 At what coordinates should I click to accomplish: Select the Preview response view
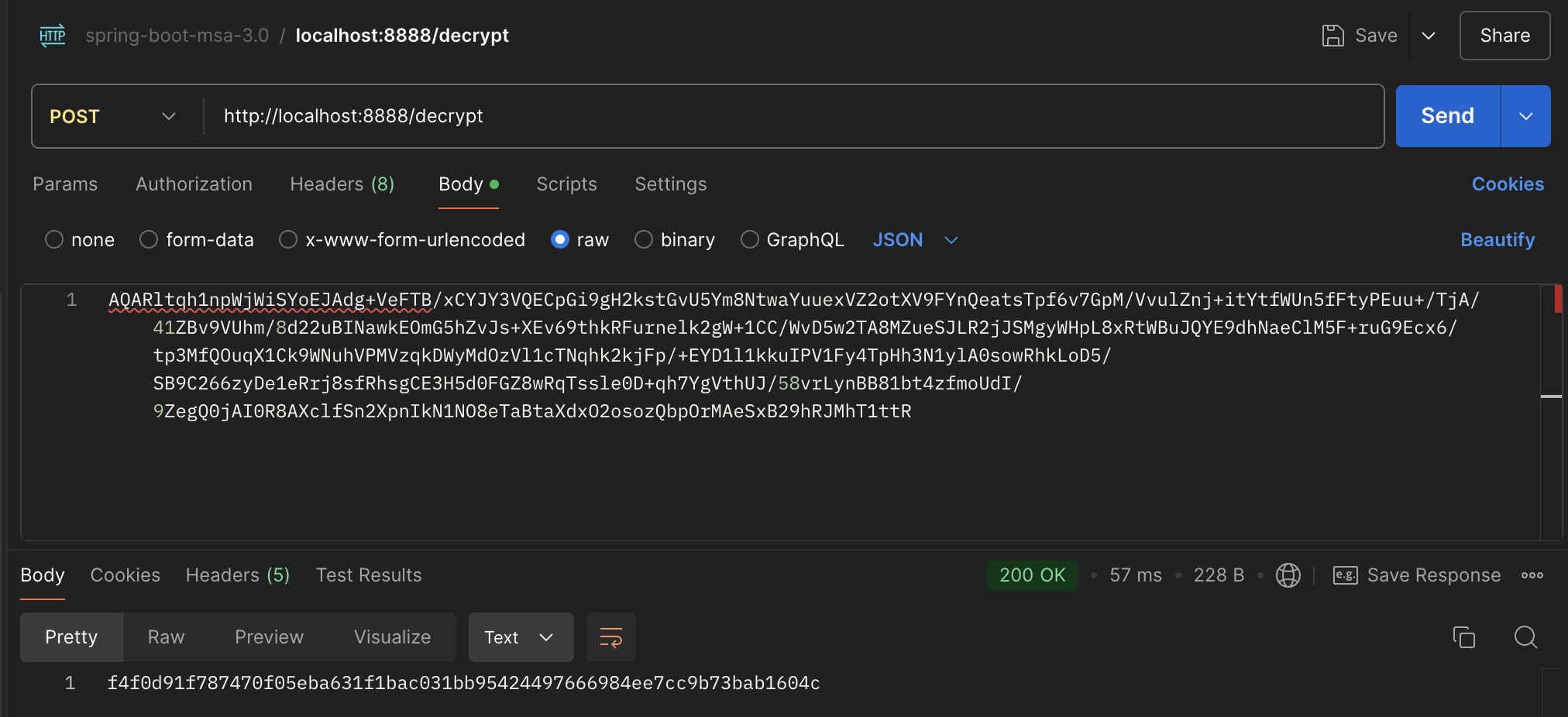[269, 637]
